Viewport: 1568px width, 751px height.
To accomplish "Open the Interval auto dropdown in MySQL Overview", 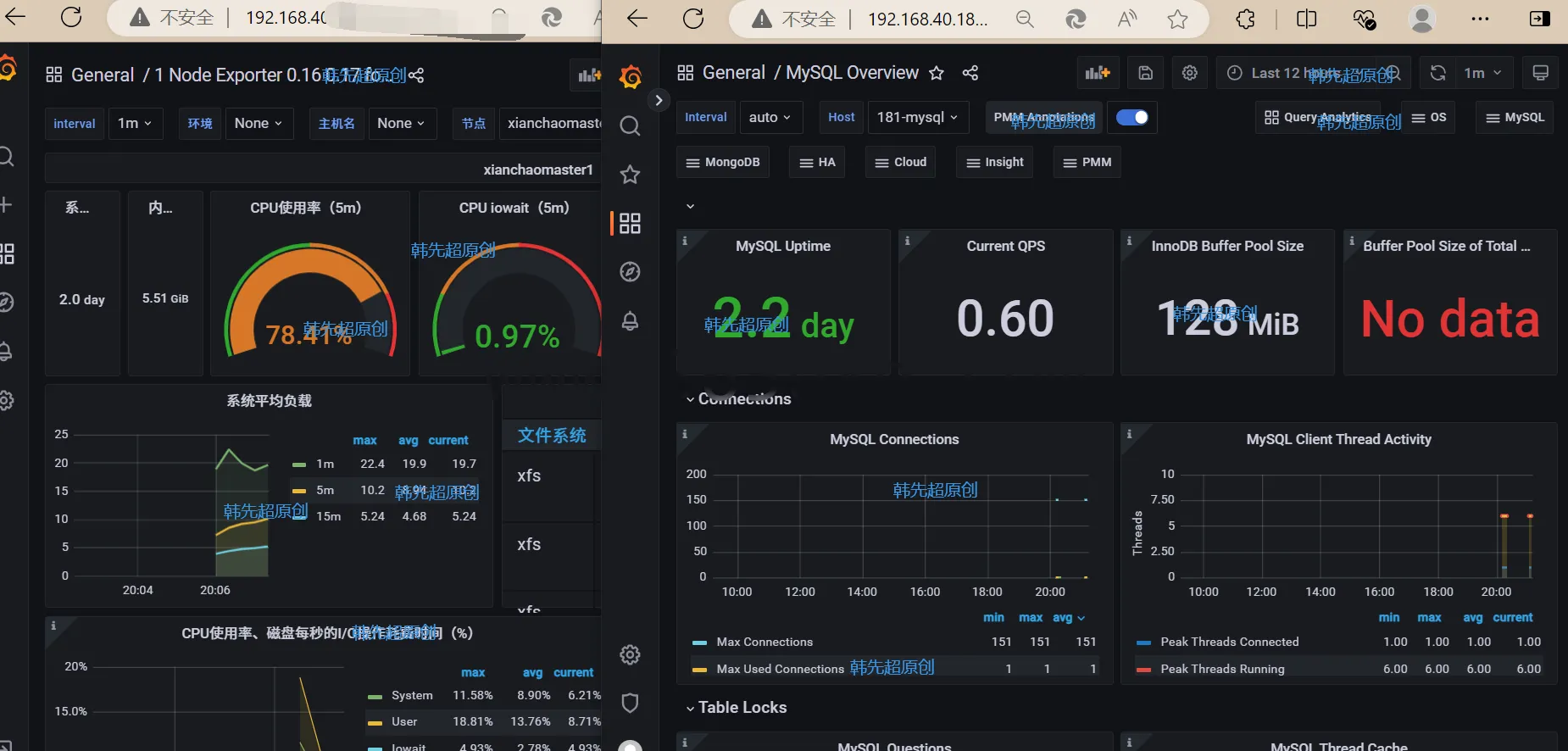I will [x=770, y=117].
